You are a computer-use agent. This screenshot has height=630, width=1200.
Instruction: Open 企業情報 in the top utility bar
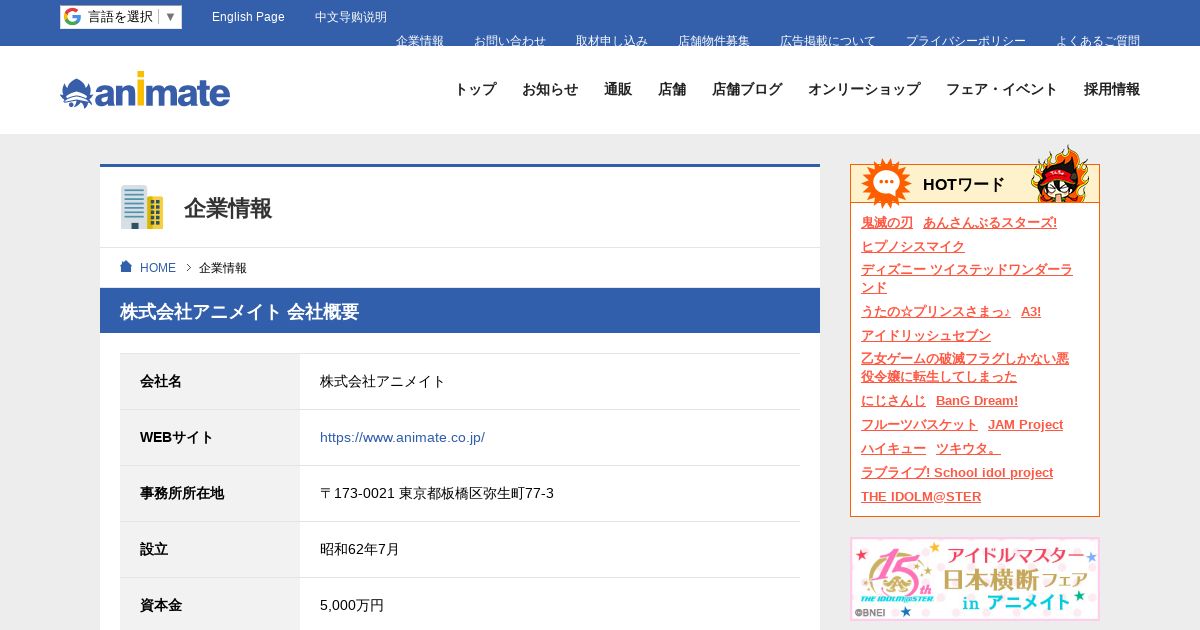point(420,41)
